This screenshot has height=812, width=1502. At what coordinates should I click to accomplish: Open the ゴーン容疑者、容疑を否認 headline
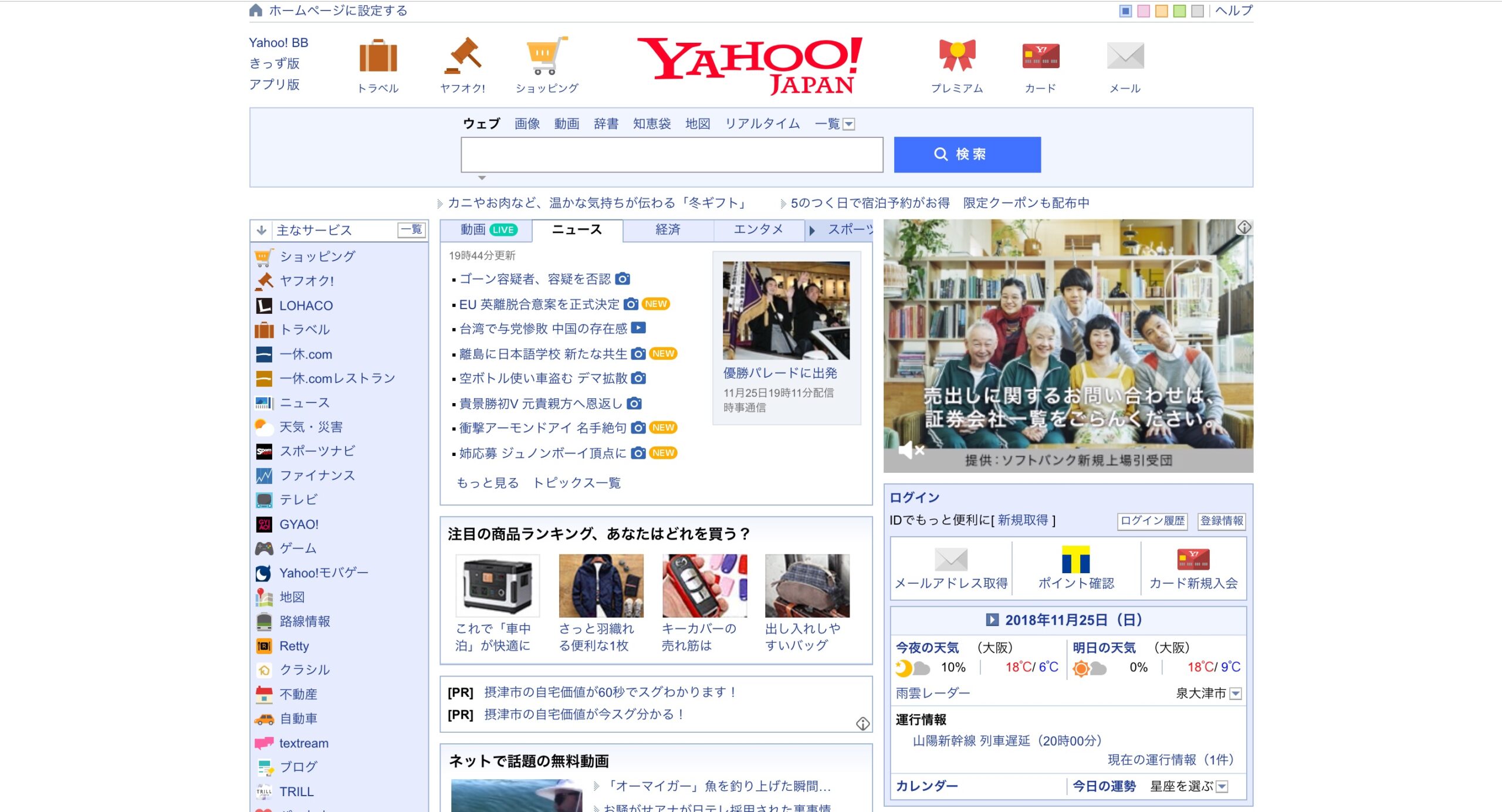[535, 279]
